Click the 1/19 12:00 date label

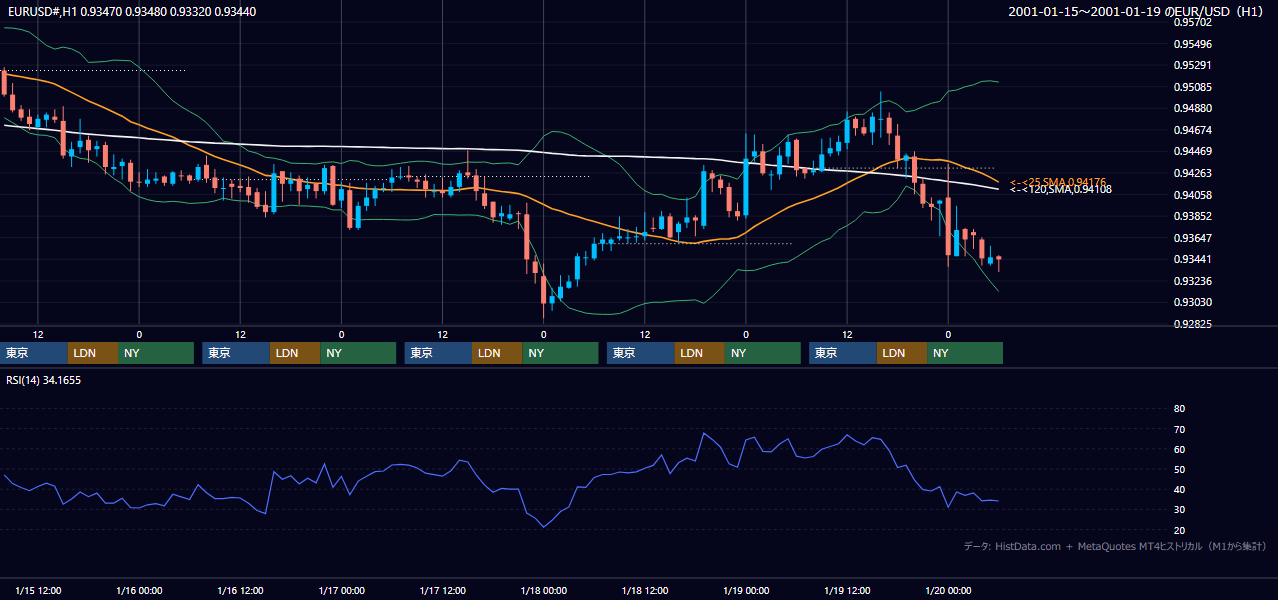tap(848, 591)
